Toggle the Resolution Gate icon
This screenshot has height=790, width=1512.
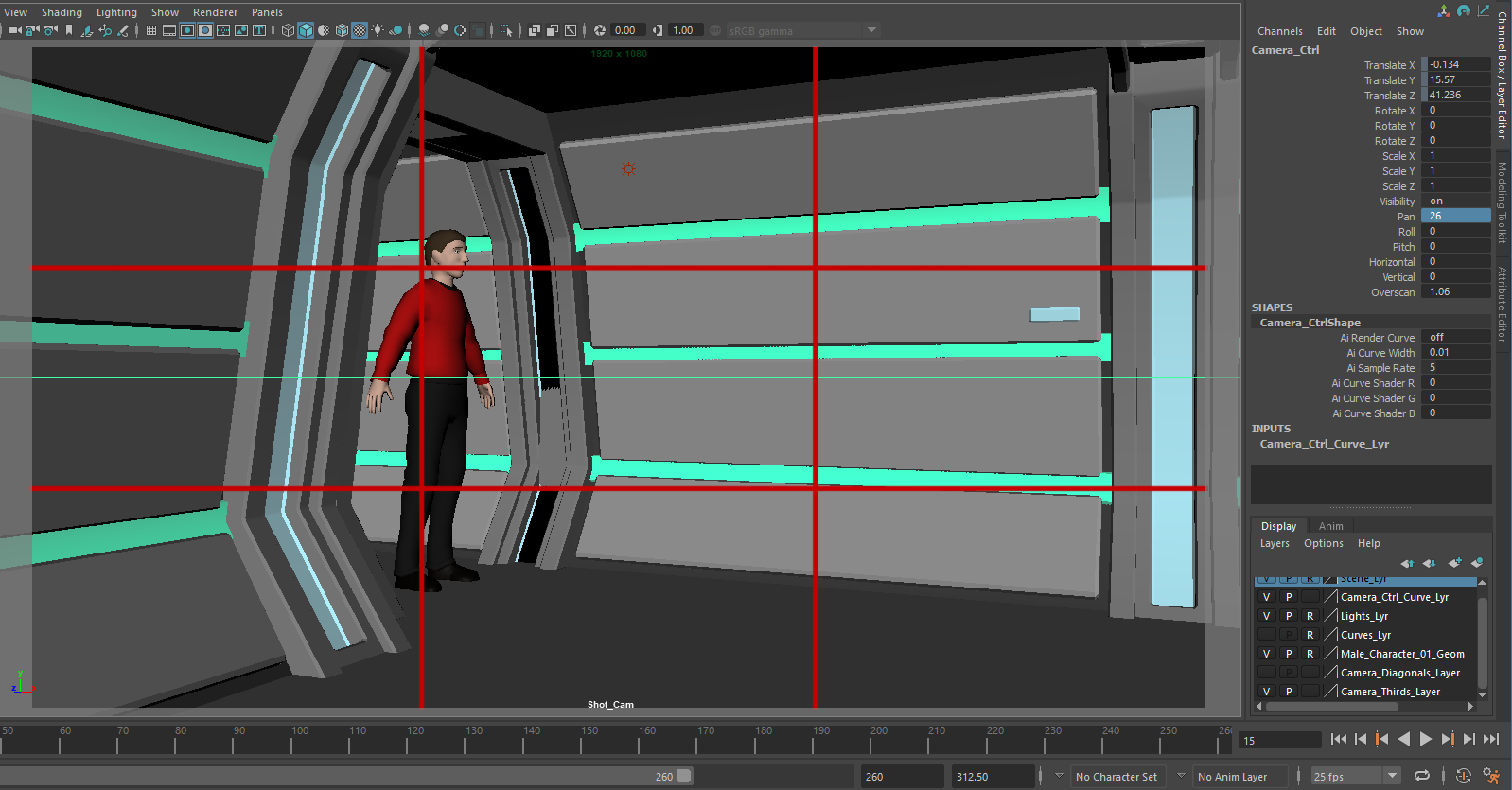(x=187, y=30)
